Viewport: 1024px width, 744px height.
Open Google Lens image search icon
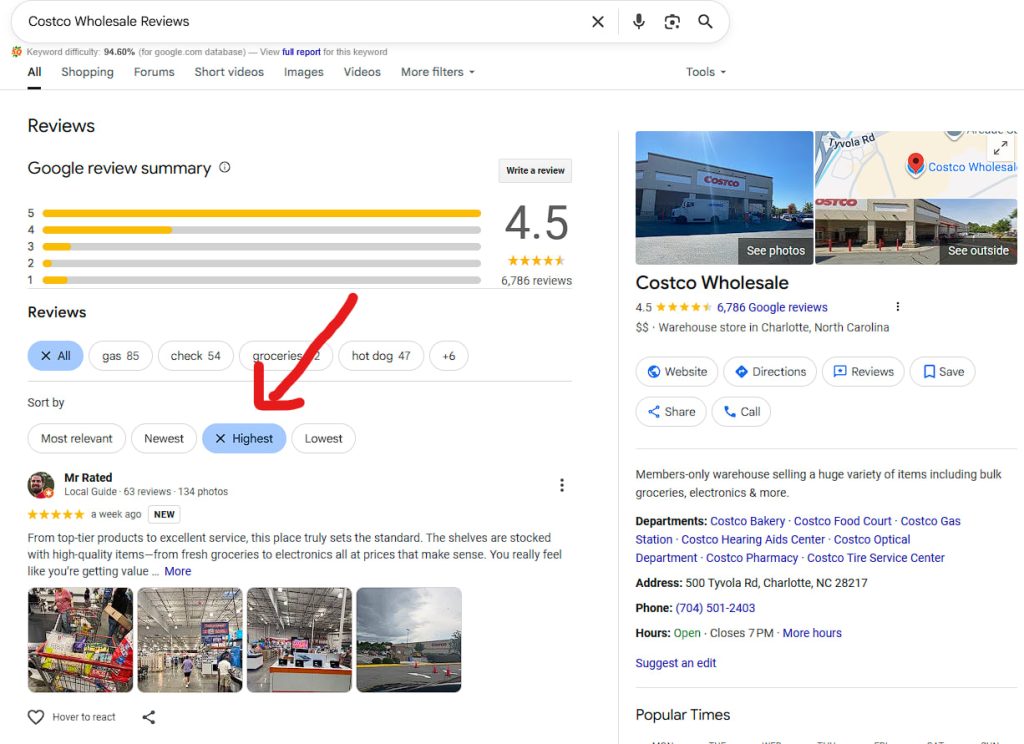(672, 22)
